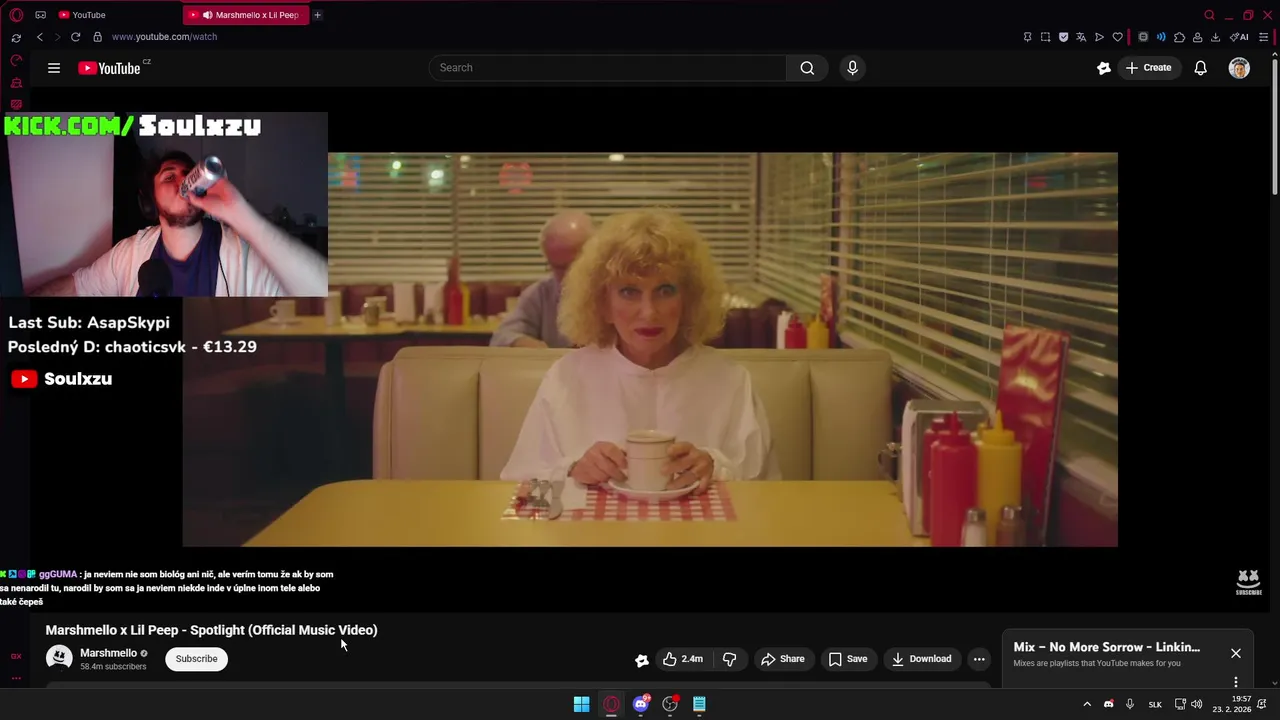Screen dimensions: 1280x720
Task: Open taskbar volume control
Action: [x=1196, y=704]
